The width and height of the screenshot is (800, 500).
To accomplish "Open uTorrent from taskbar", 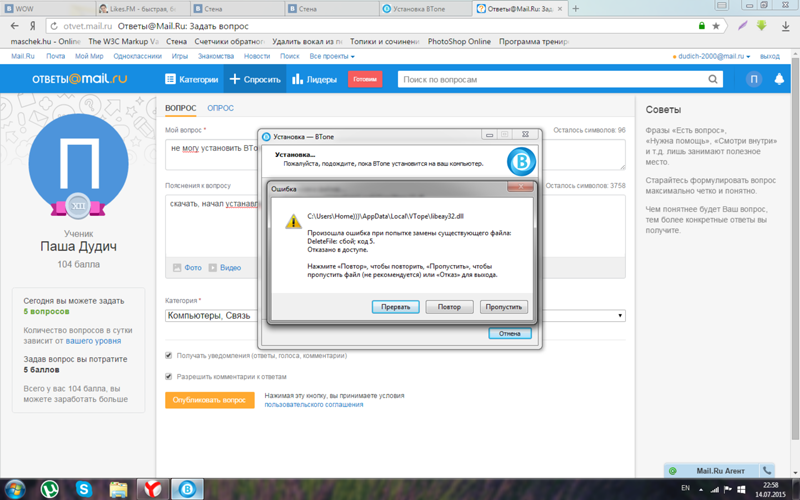I will coord(49,489).
